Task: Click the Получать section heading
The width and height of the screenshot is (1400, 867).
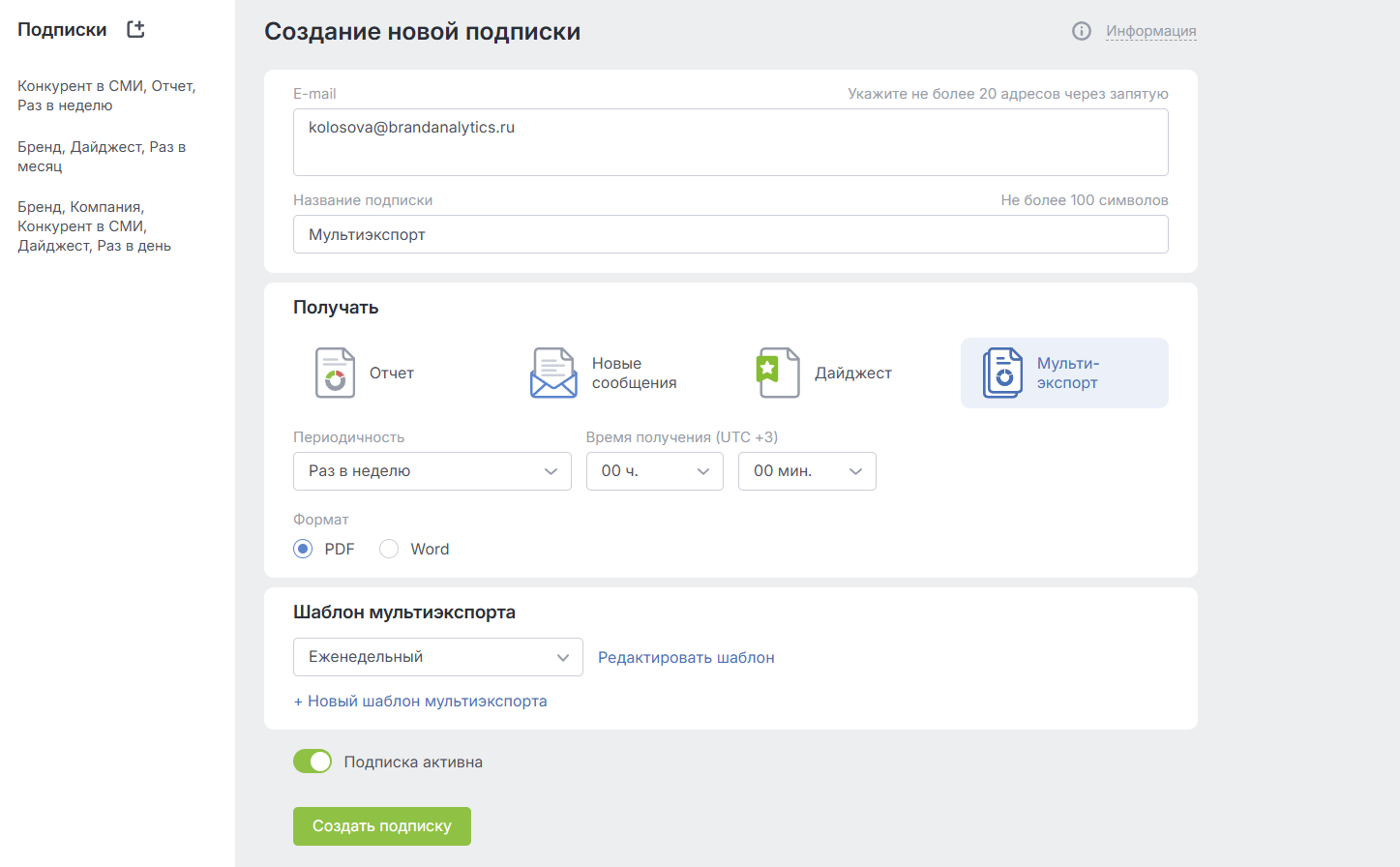Action: point(336,307)
